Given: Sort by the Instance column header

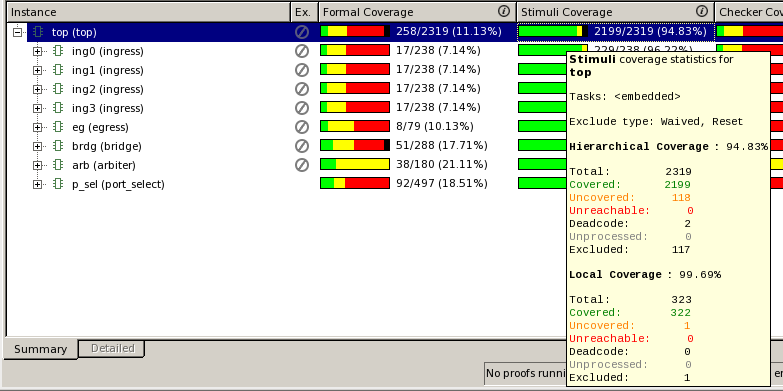Looking at the screenshot, I should pos(148,12).
